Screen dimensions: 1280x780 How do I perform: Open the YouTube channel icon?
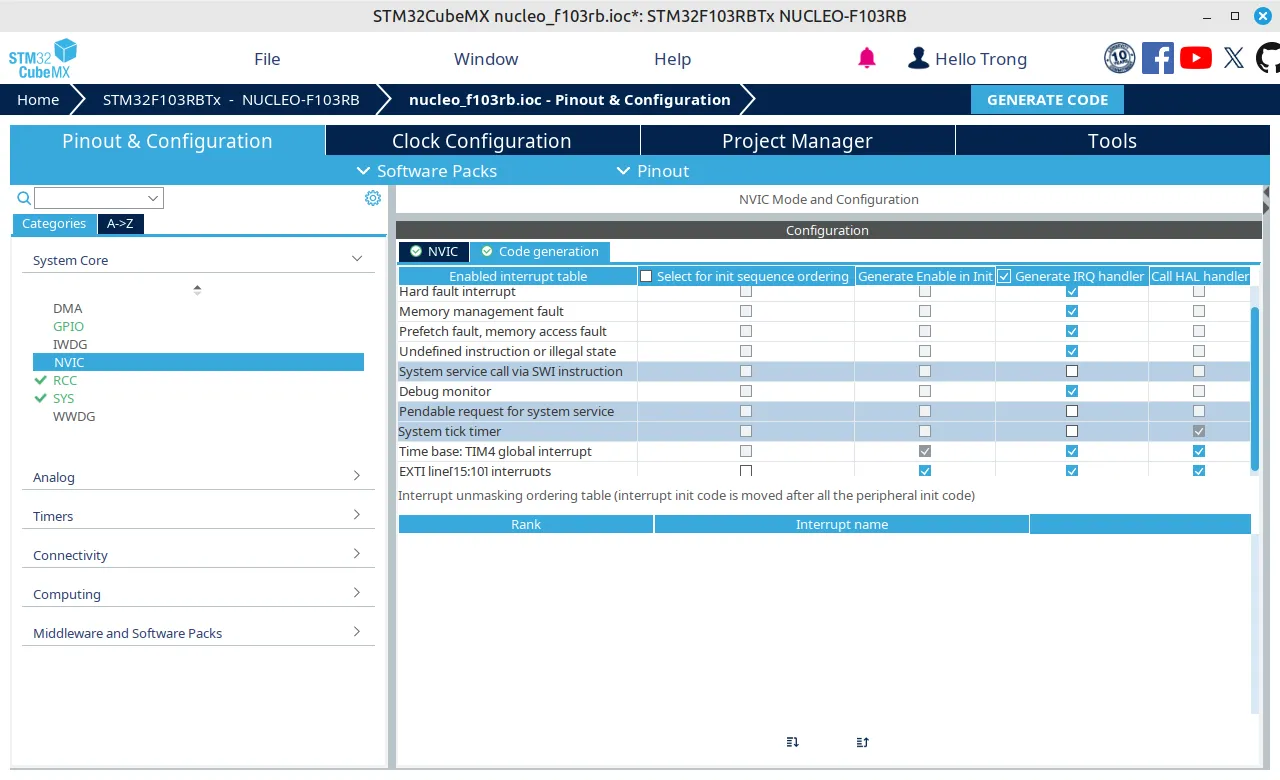click(x=1196, y=58)
